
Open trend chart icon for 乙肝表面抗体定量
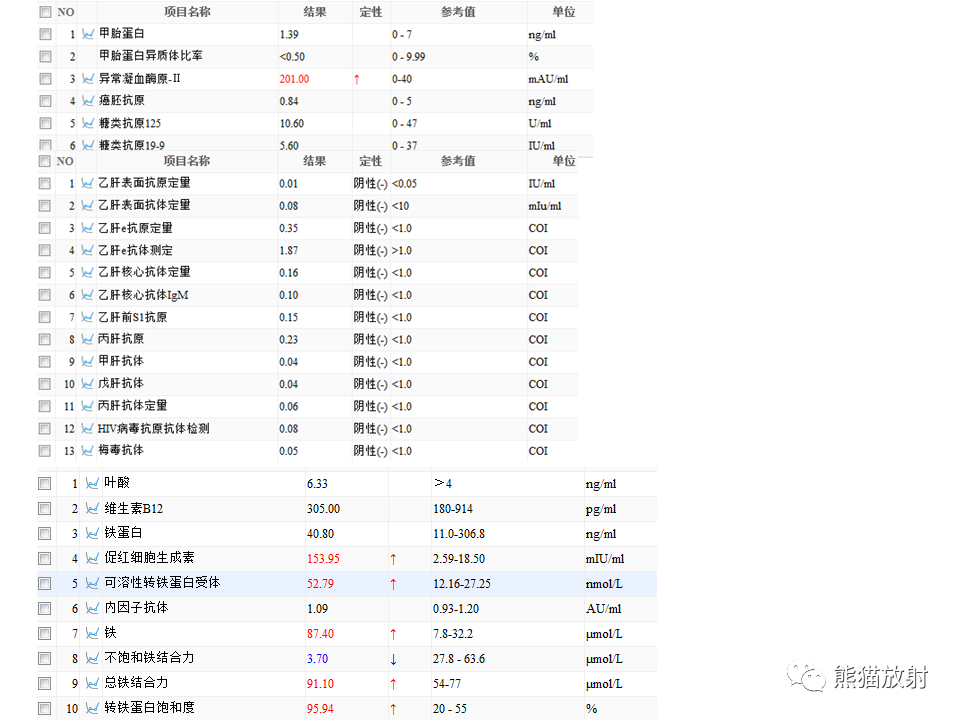click(x=88, y=205)
